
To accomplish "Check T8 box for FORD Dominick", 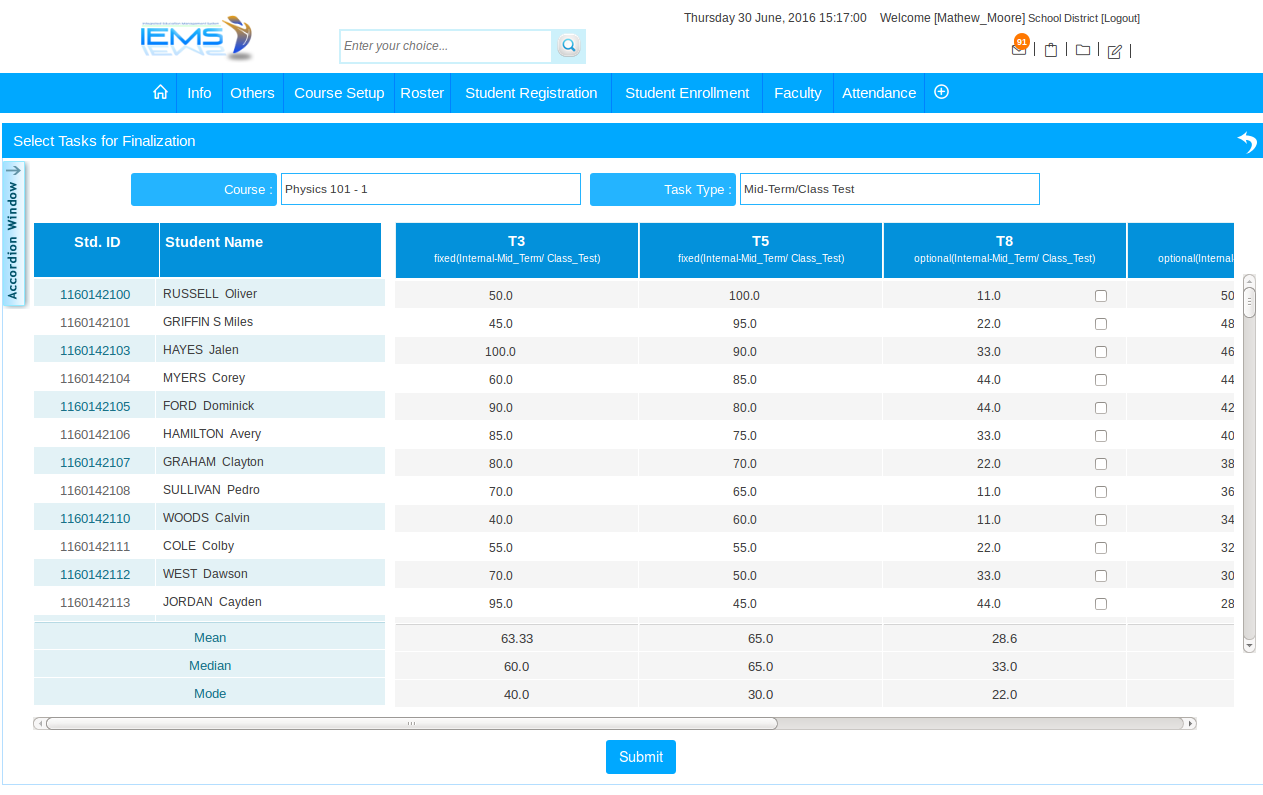I will click(1101, 408).
